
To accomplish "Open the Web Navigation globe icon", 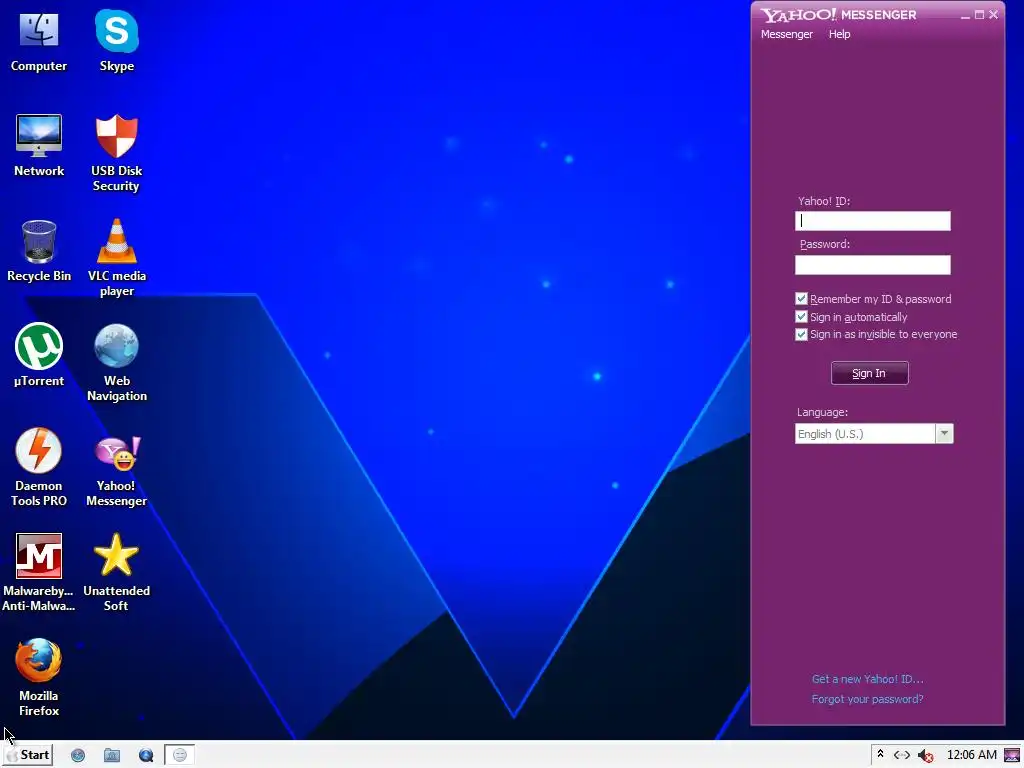I will click(116, 363).
